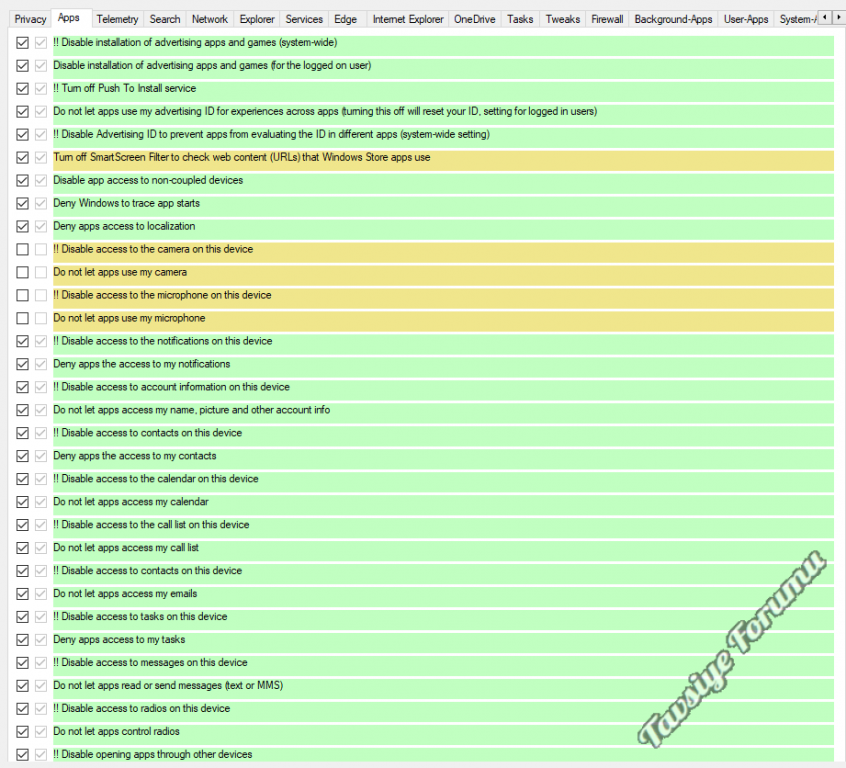Select the Search tab
846x768 pixels.
[165, 19]
